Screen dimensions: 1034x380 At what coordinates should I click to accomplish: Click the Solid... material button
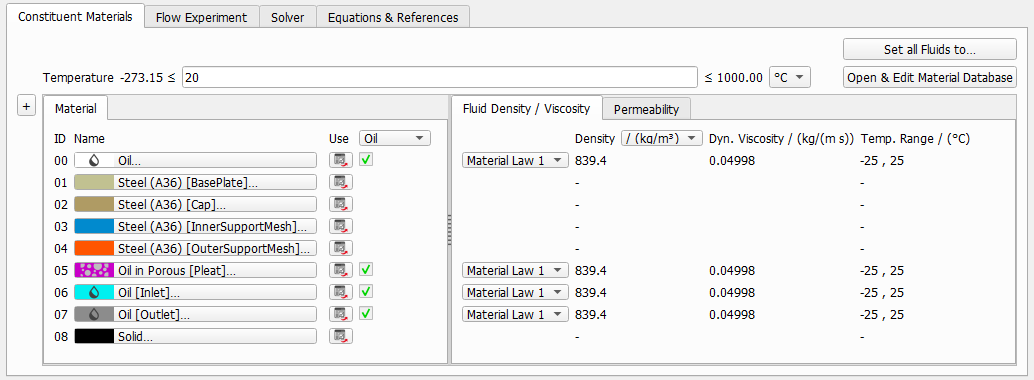click(195, 336)
